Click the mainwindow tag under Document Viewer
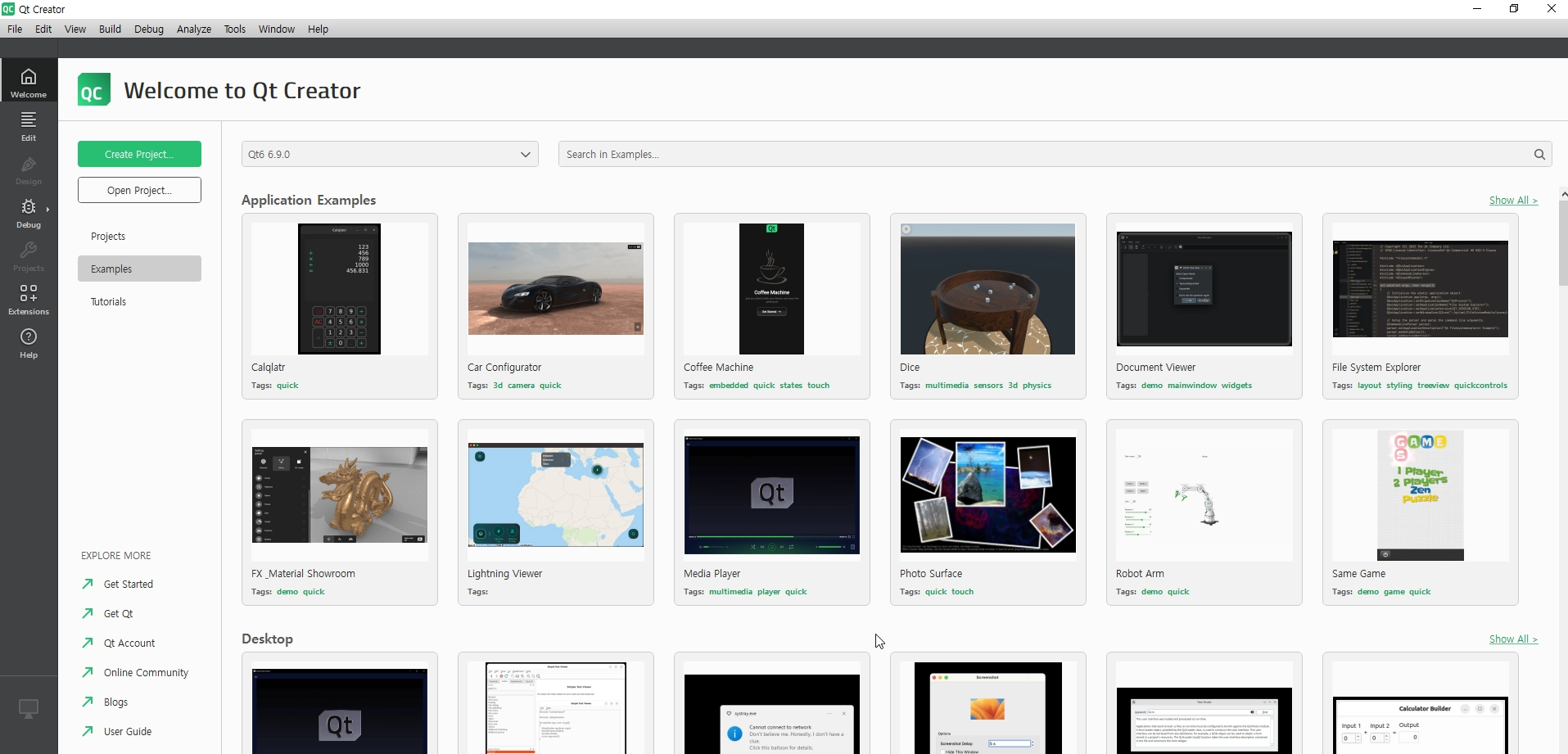Screen dimensions: 1568x754 coord(1192,386)
